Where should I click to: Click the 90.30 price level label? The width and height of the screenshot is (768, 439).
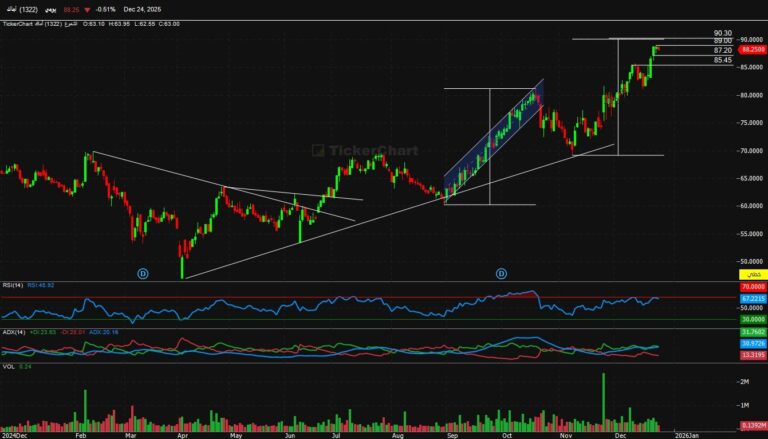(x=722, y=33)
